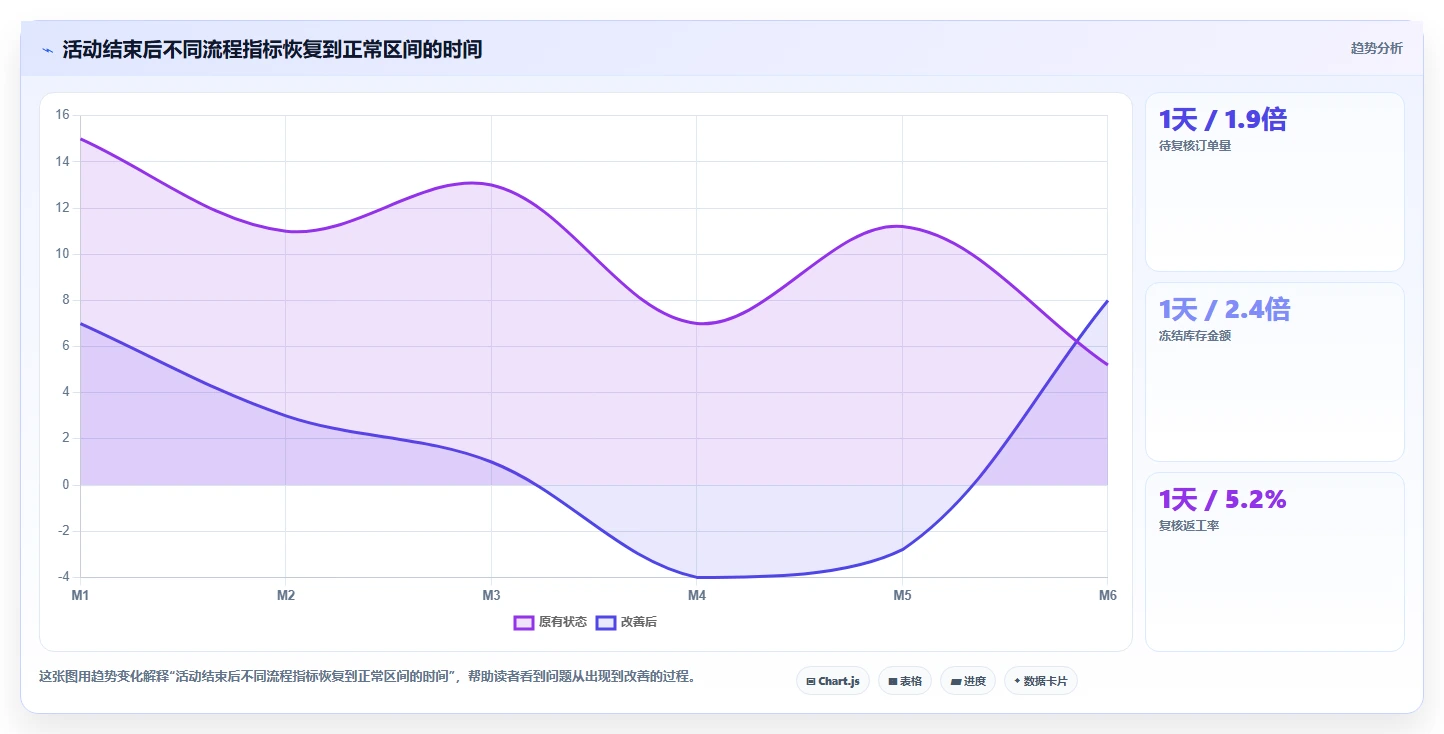Click the M3 x-axis label

[x=491, y=595]
